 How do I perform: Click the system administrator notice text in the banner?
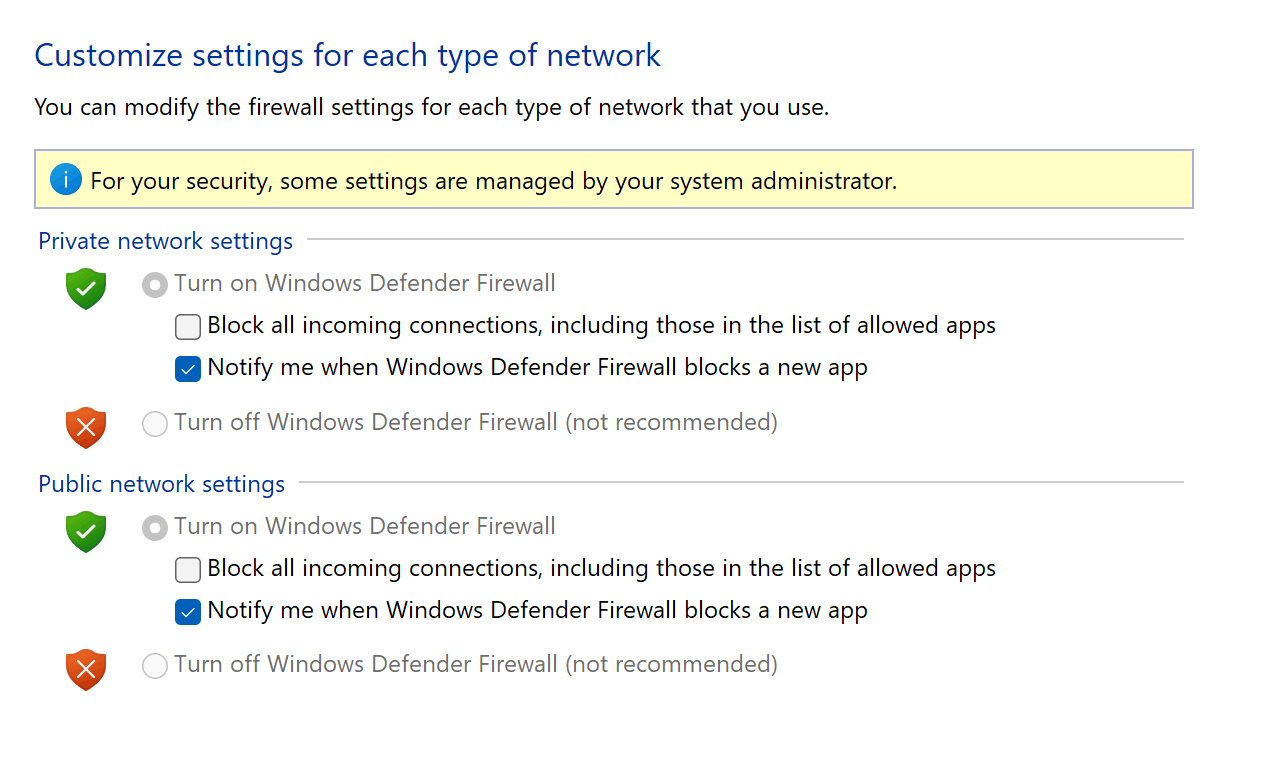493,181
